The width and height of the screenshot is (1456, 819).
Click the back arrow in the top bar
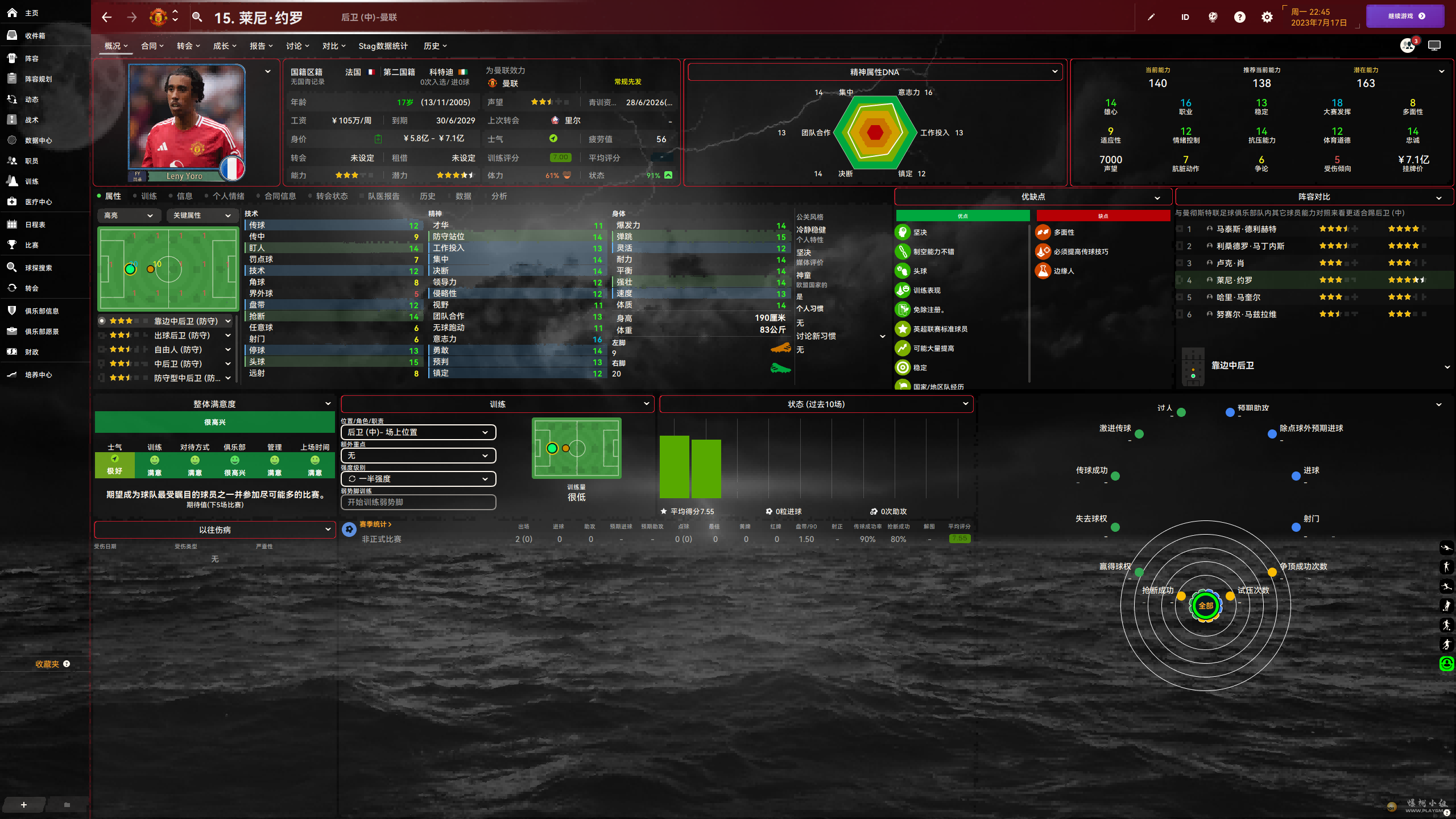point(106,17)
